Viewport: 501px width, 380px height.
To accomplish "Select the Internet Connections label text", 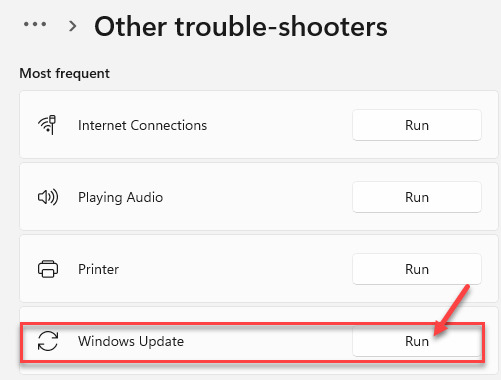I will pos(142,125).
